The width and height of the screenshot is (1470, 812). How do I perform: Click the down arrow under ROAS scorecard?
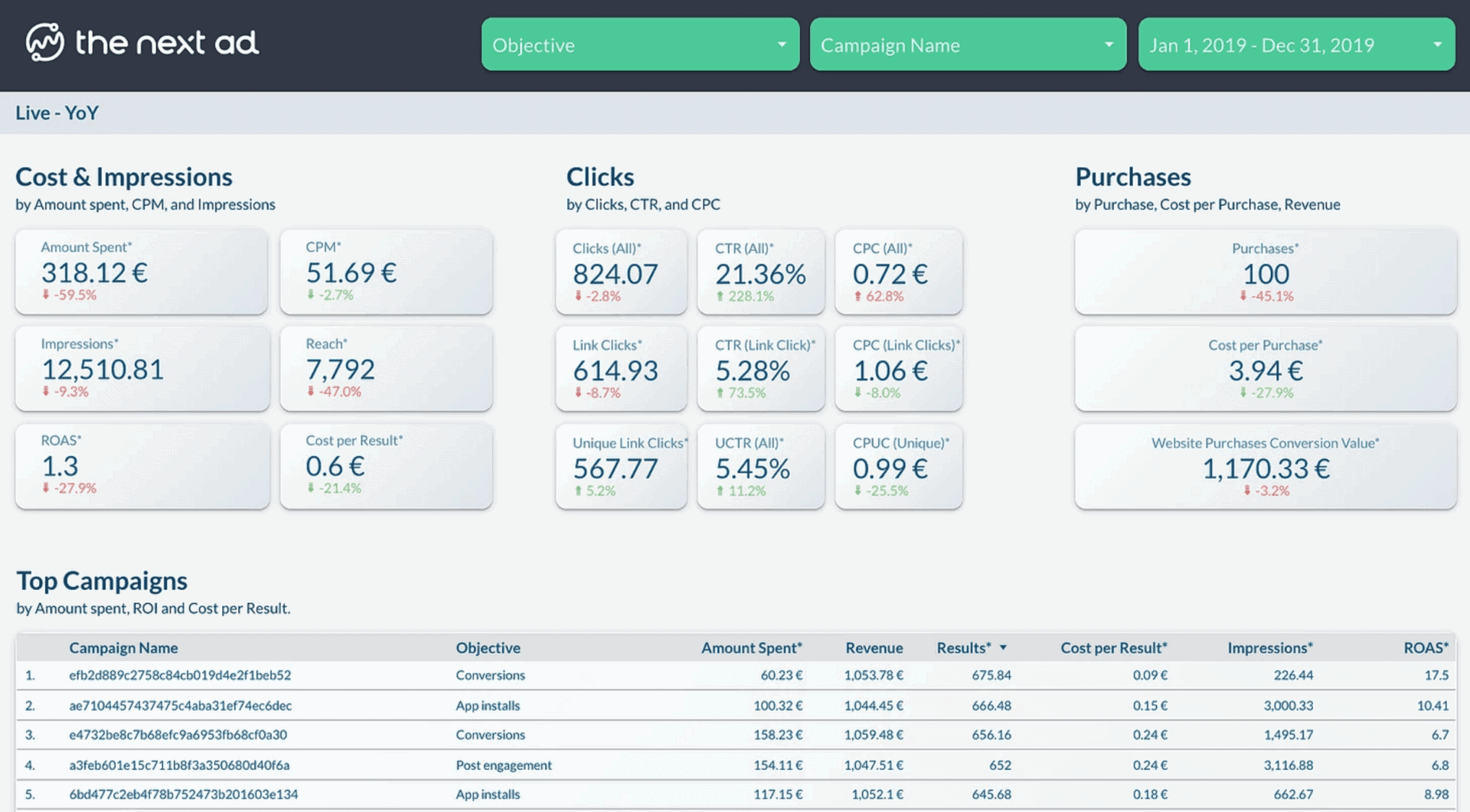(x=46, y=488)
